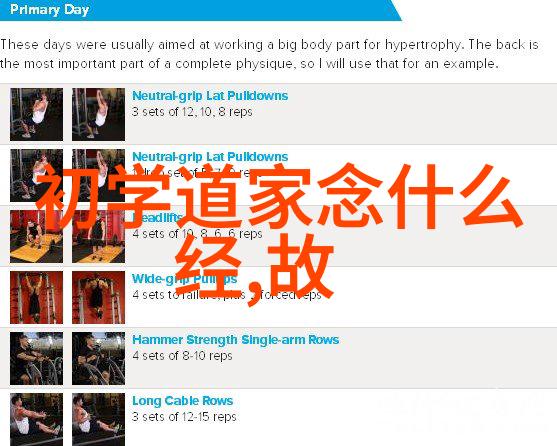Click second Hammer Strength Rows thumbnail
The width and height of the screenshot is (557, 446).
coord(98,359)
